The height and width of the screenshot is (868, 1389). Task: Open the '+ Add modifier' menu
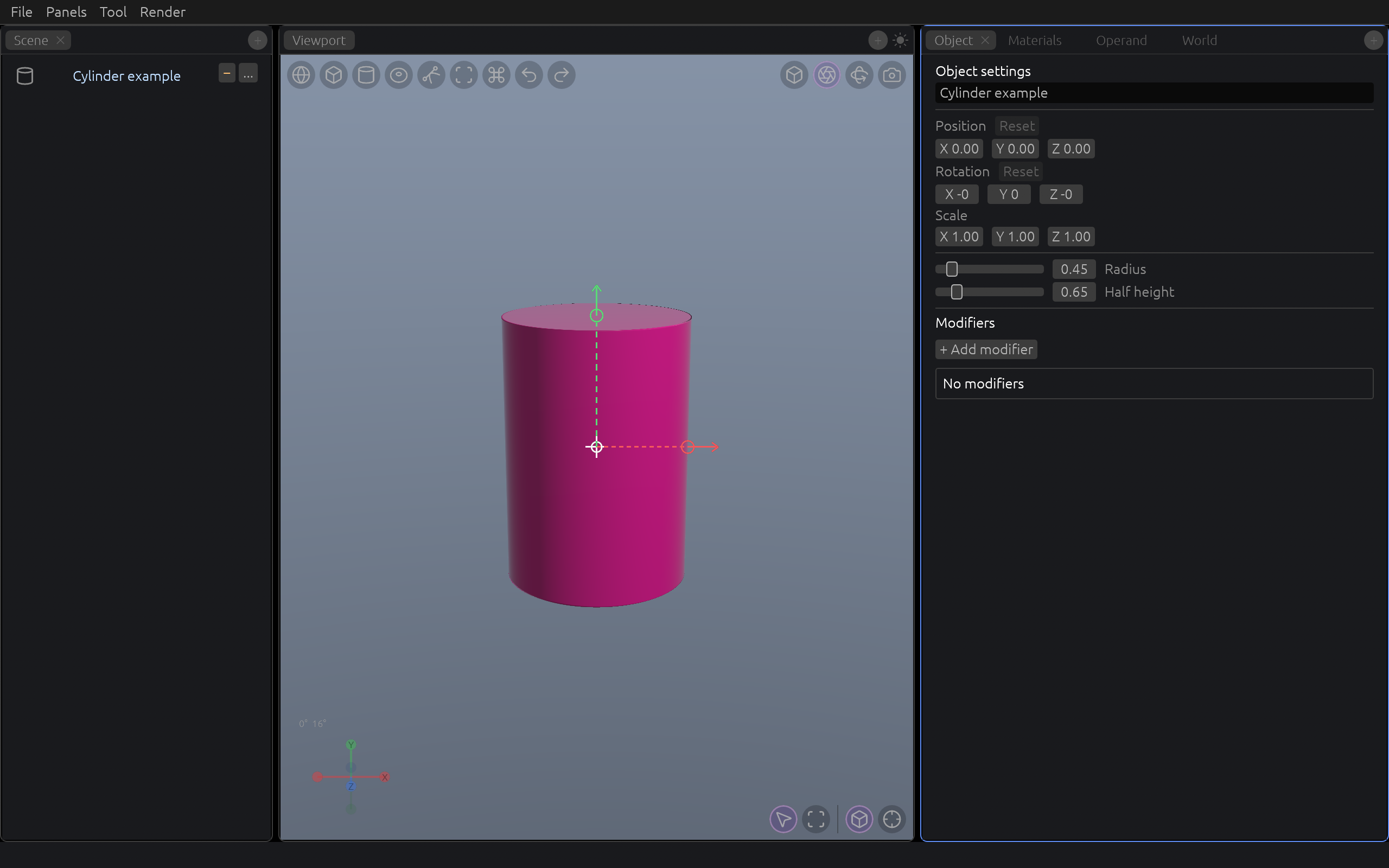tap(986, 349)
